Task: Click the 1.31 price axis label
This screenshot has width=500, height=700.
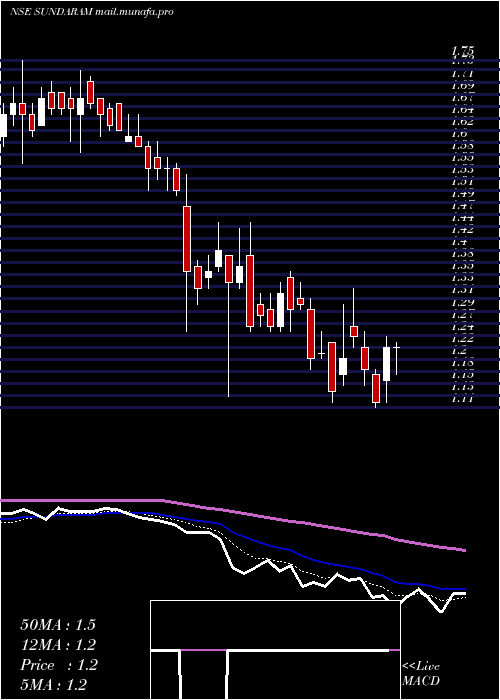Action: click(462, 290)
